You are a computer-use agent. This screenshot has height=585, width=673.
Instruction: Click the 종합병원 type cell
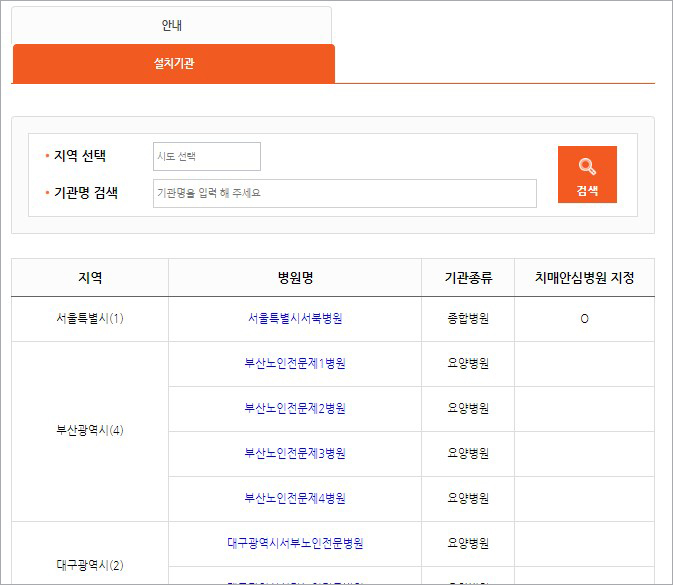[468, 318]
